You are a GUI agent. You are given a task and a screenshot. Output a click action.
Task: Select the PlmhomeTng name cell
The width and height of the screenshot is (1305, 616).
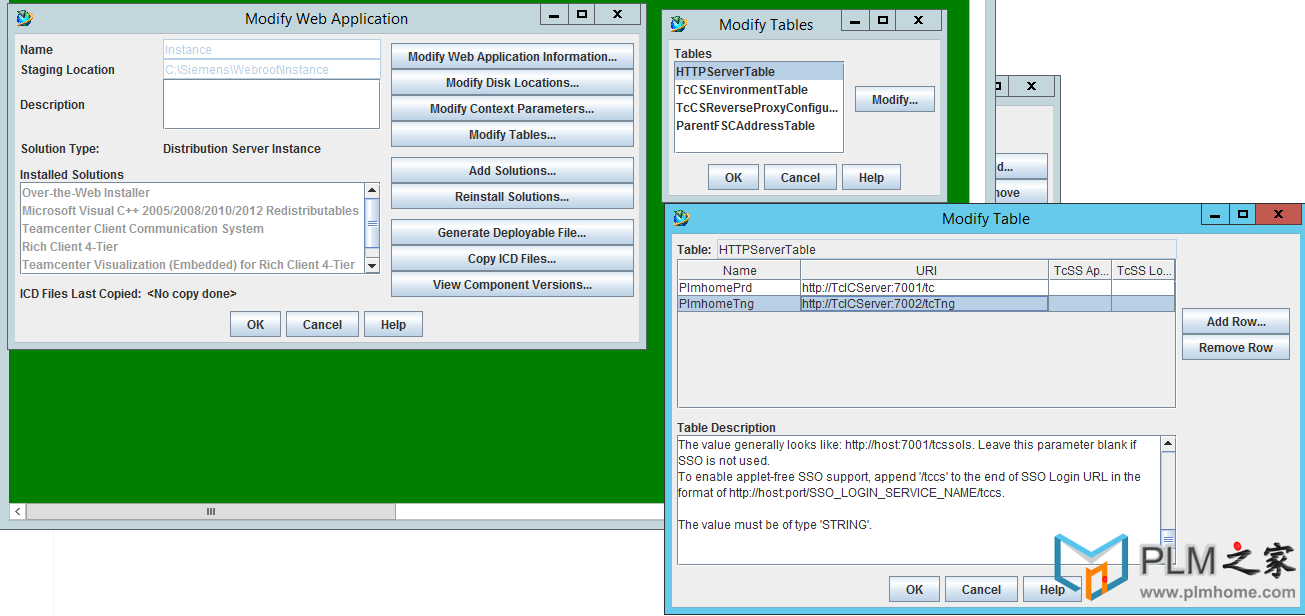pos(739,304)
